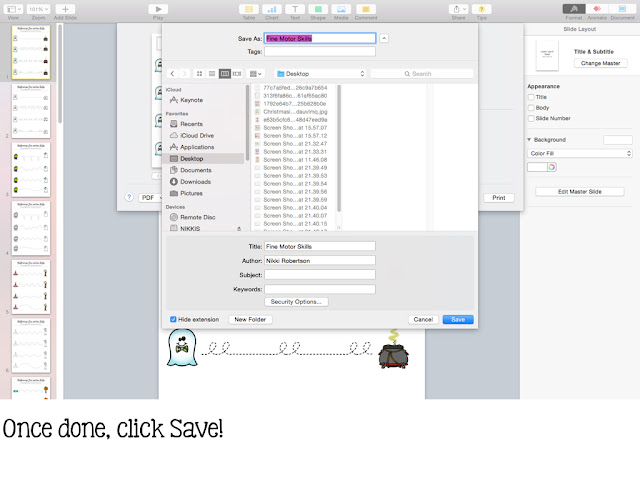Switch to column view
The width and height of the screenshot is (640, 480).
point(224,73)
